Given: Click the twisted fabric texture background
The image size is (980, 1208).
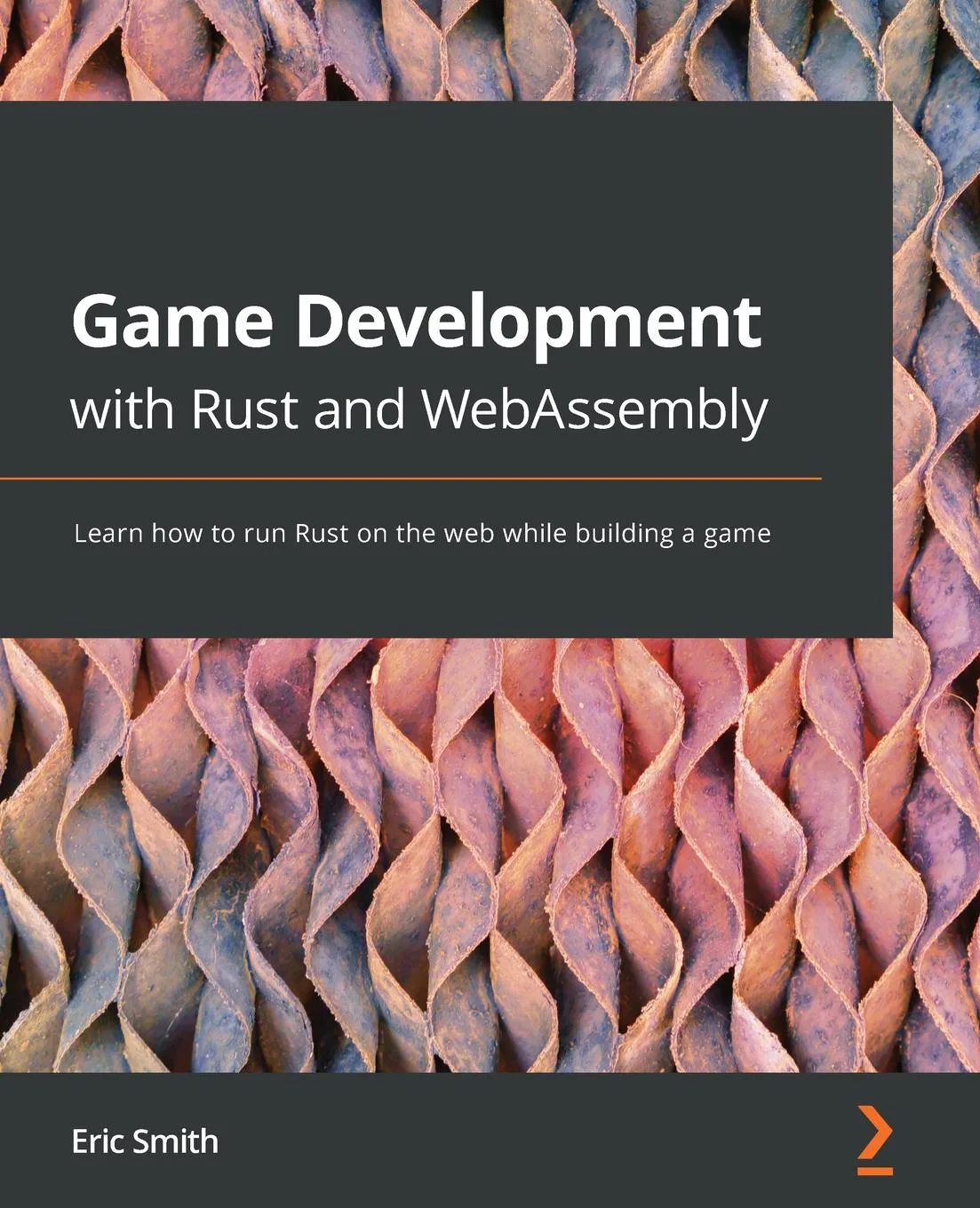Looking at the screenshot, I should (x=489, y=844).
